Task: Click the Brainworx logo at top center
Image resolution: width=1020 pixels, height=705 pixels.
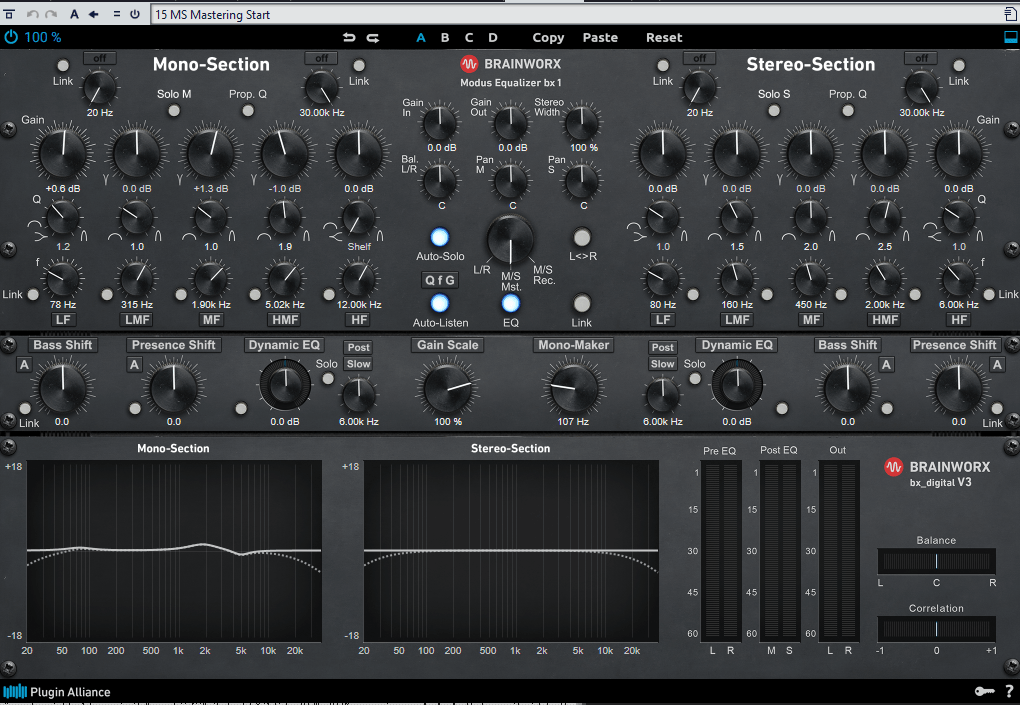Action: [510, 65]
